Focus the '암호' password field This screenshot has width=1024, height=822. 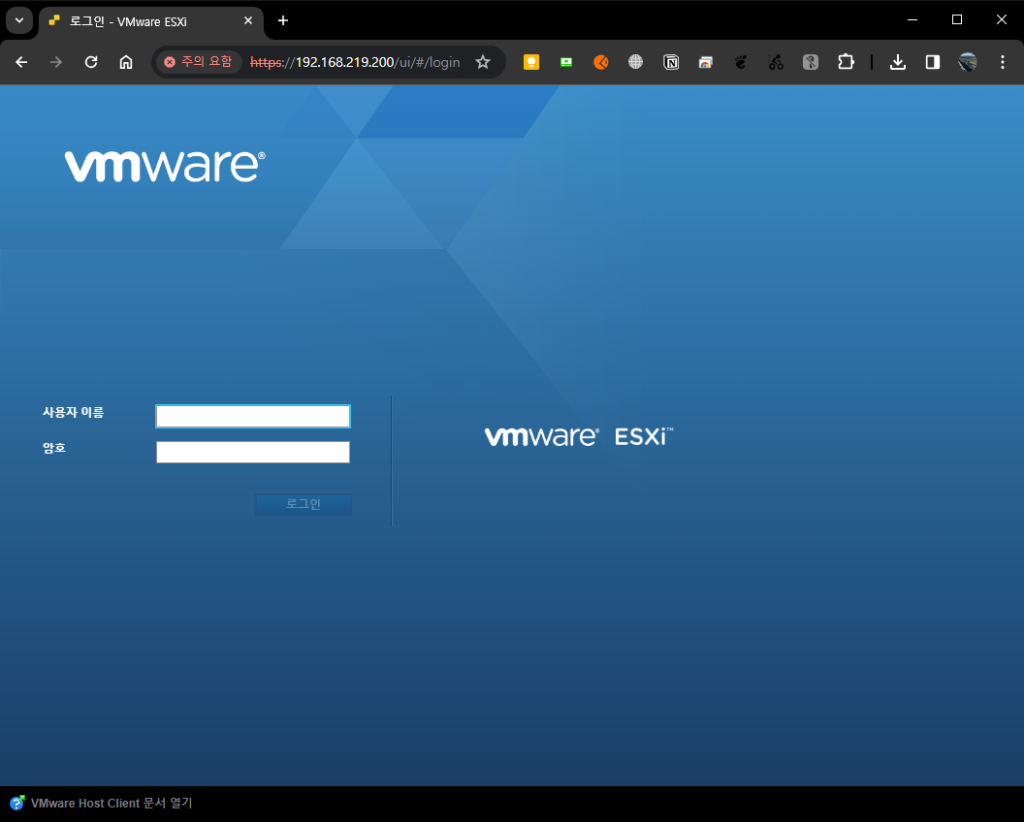coord(253,452)
